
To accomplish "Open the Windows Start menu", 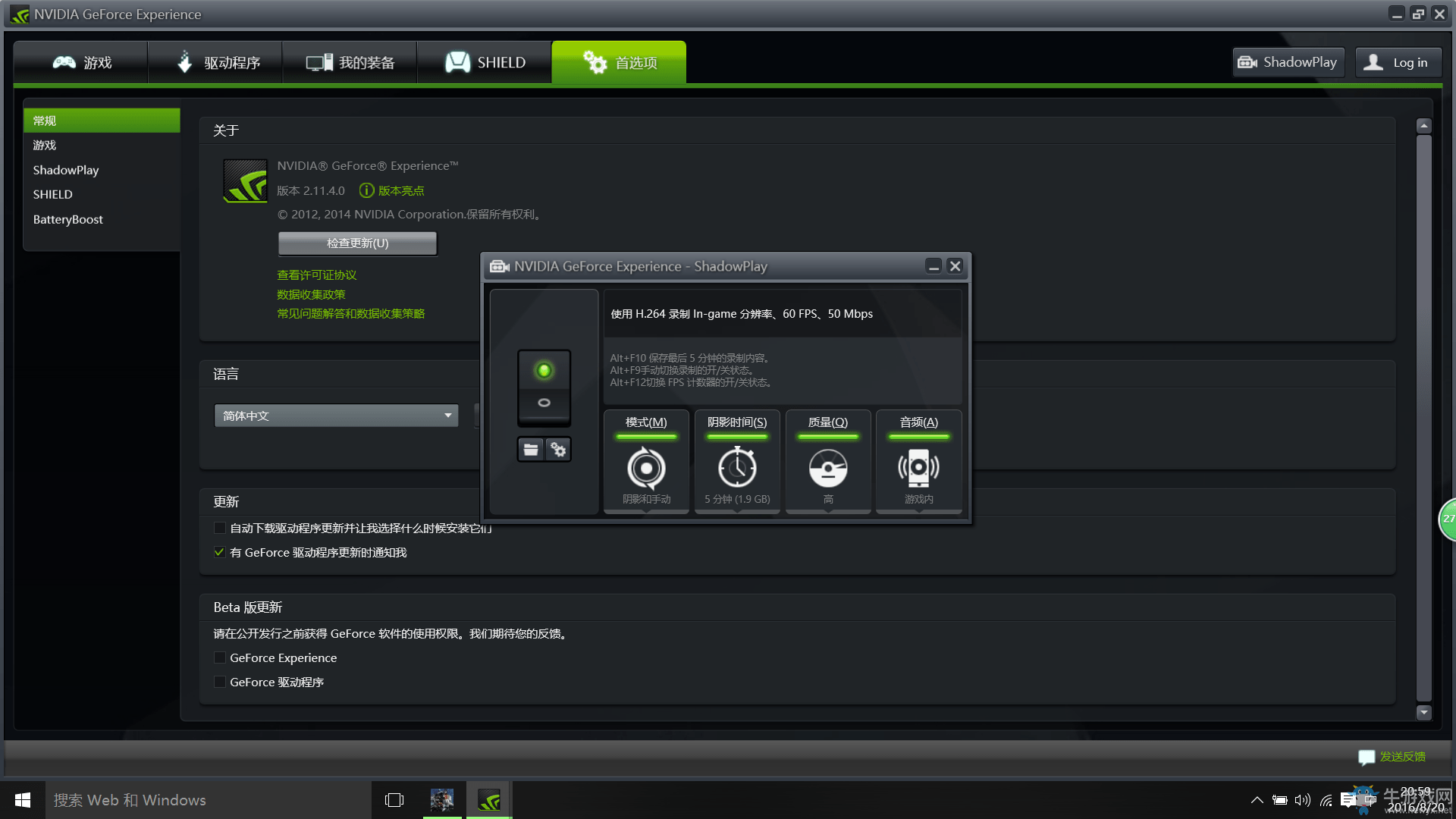I will click(x=23, y=800).
